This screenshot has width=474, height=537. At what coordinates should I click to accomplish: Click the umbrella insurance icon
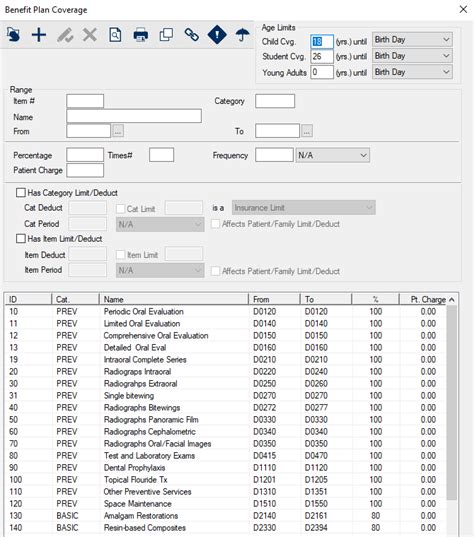click(x=242, y=35)
